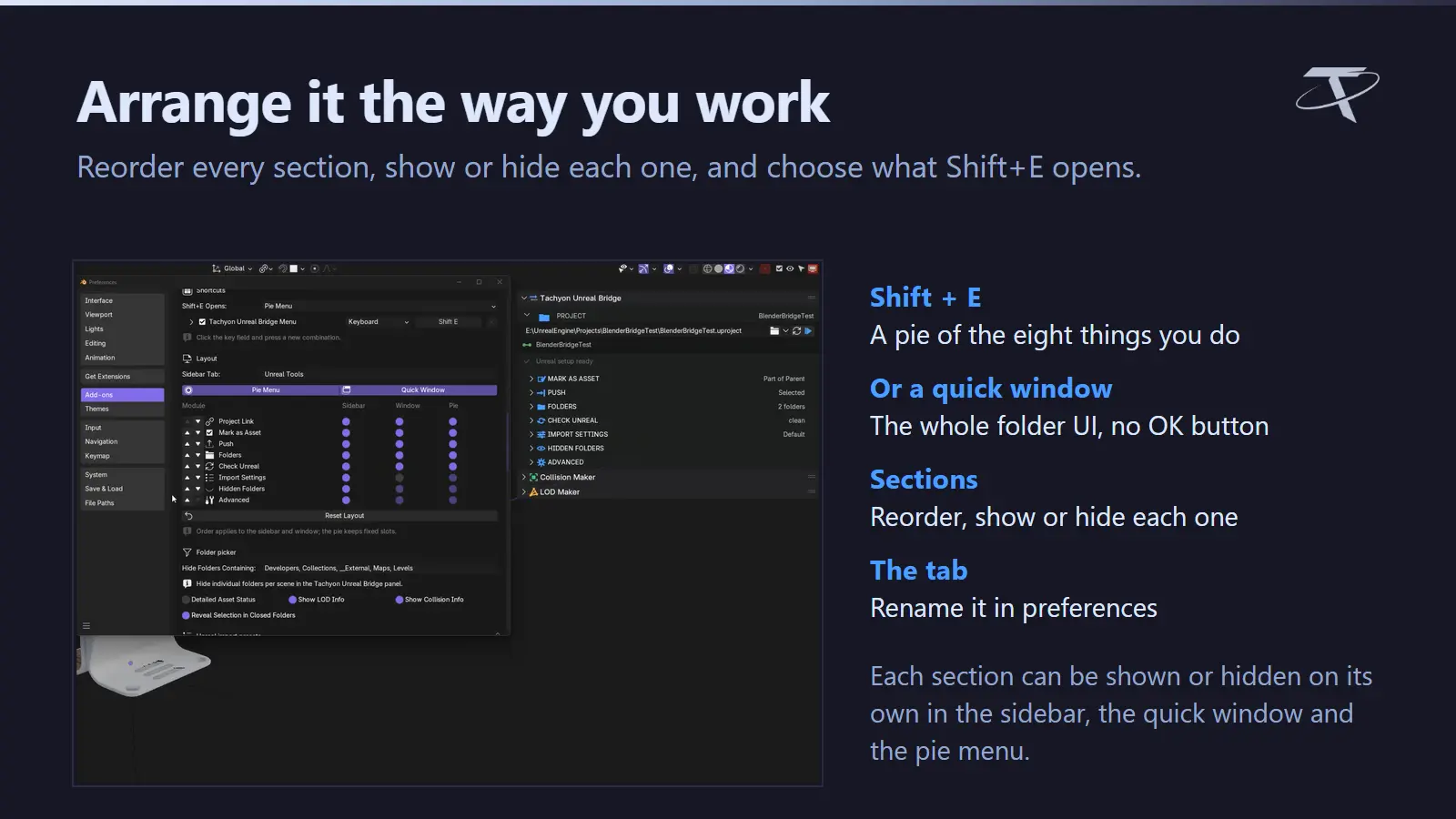1456x819 pixels.
Task: Move Import Settings module down
Action: (197, 478)
